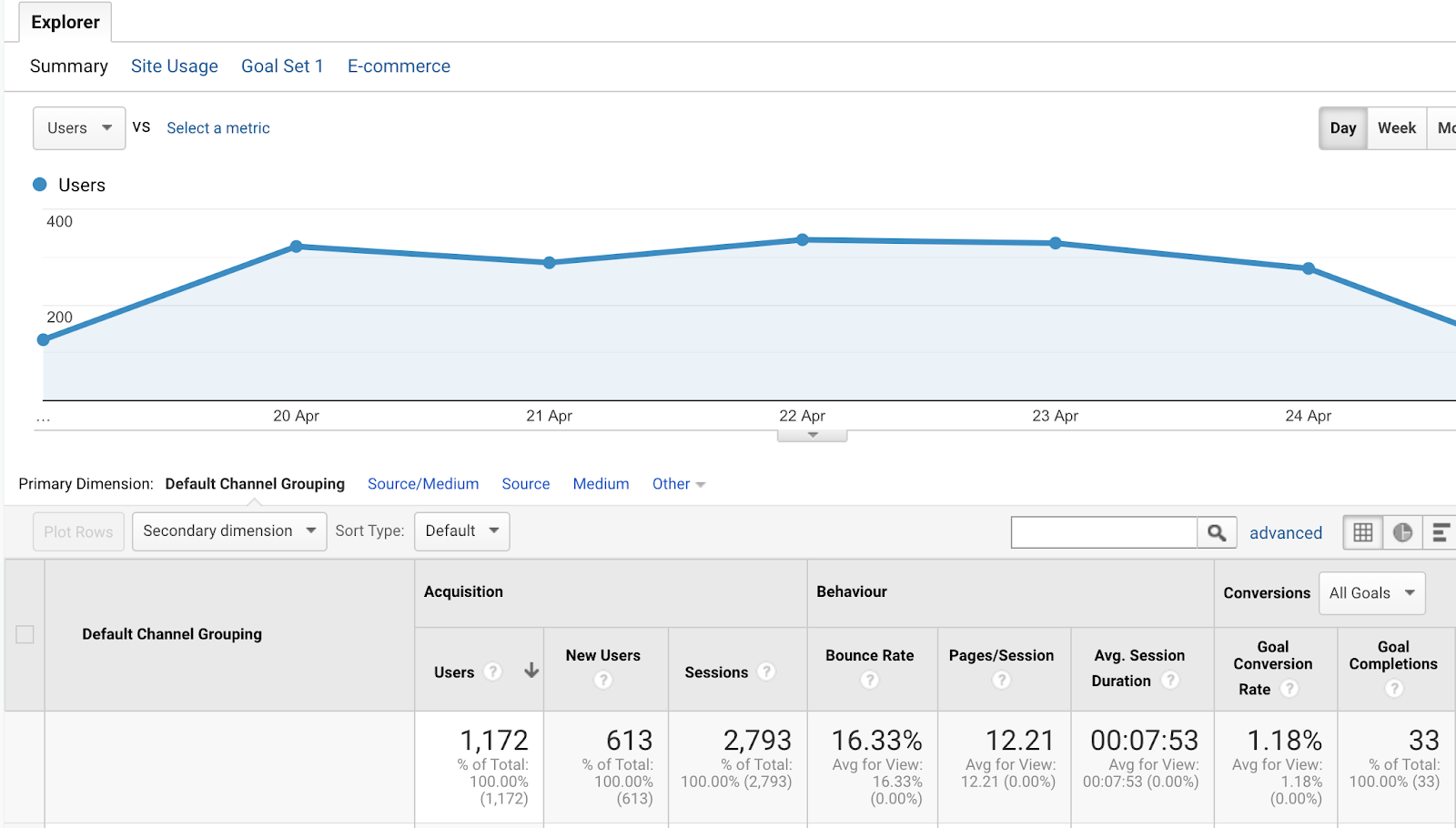This screenshot has width=1456, height=828.
Task: Set primary dimension to Source/Medium
Action: [423, 484]
